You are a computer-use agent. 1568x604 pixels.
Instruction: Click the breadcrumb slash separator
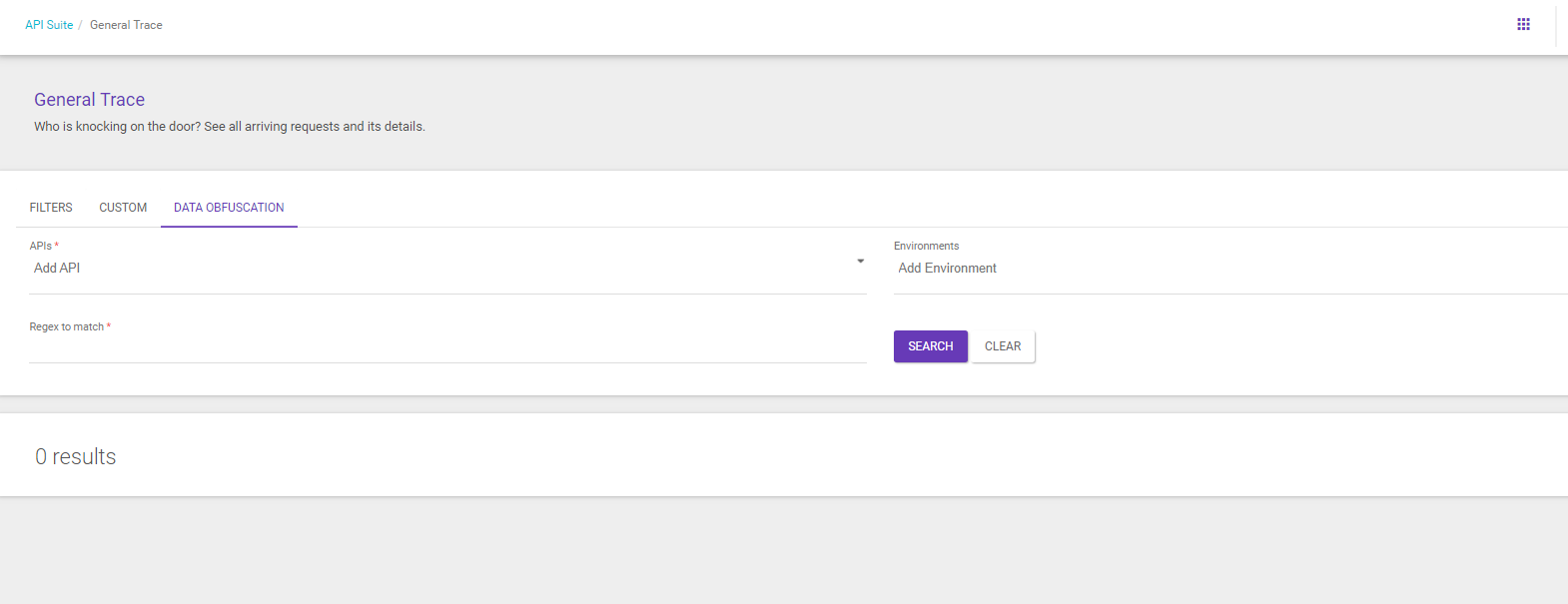pyautogui.click(x=80, y=25)
